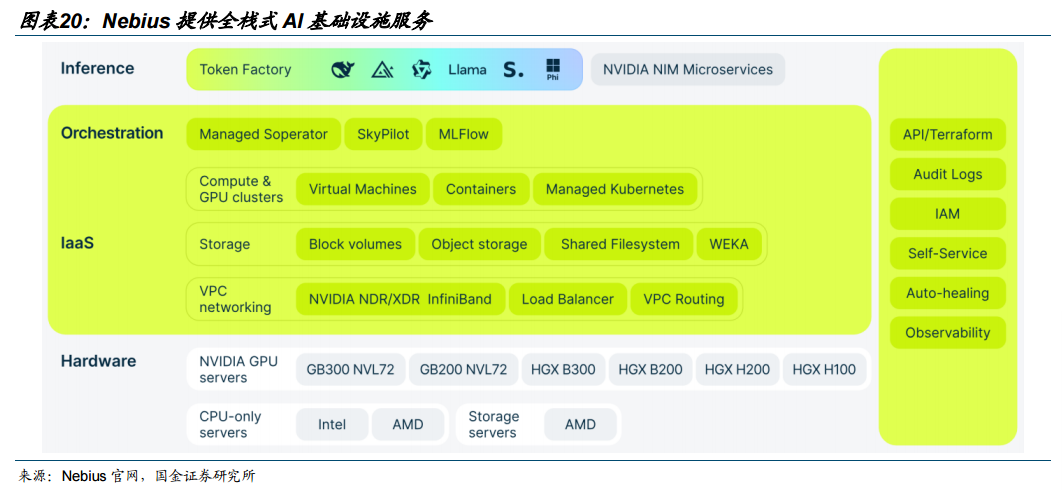Click the Load Balancer box
Image resolution: width=1062 pixels, height=490 pixels.
[568, 299]
